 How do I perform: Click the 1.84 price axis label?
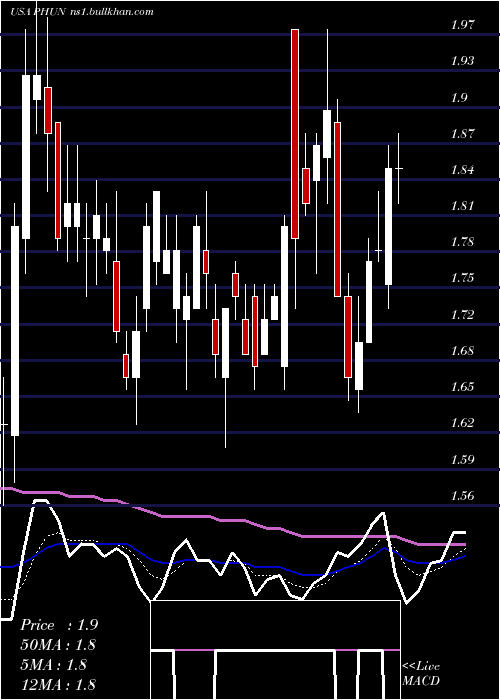click(462, 170)
